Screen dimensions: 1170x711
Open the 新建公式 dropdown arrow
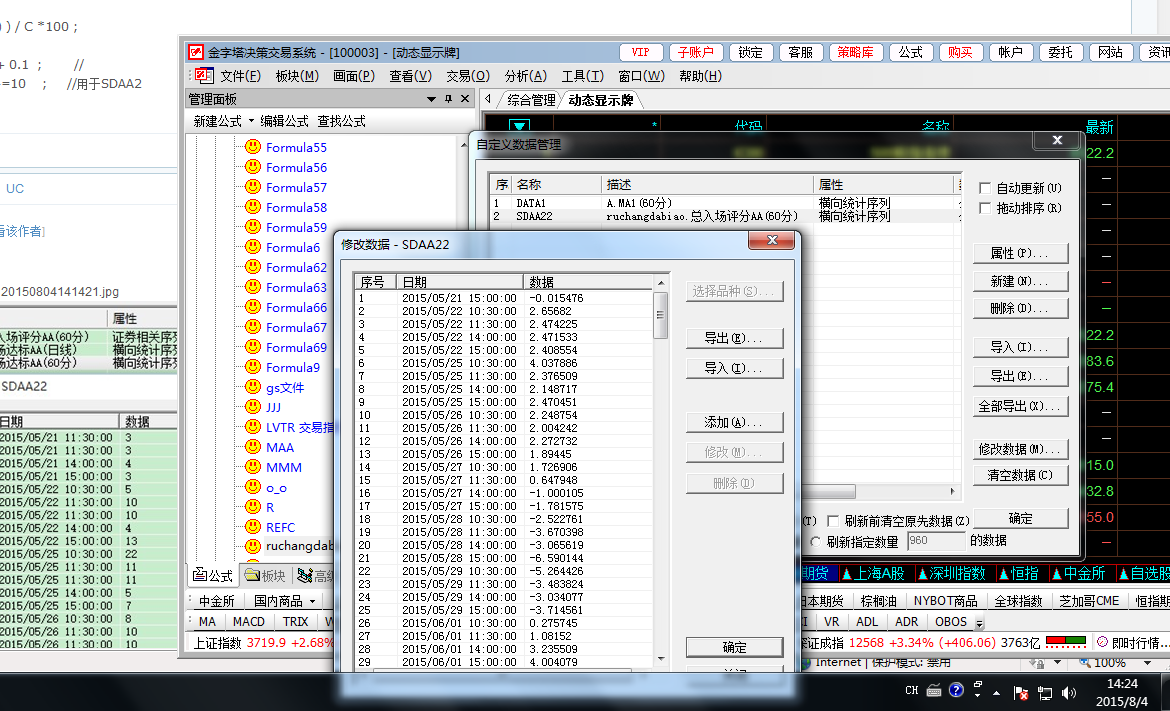(251, 121)
